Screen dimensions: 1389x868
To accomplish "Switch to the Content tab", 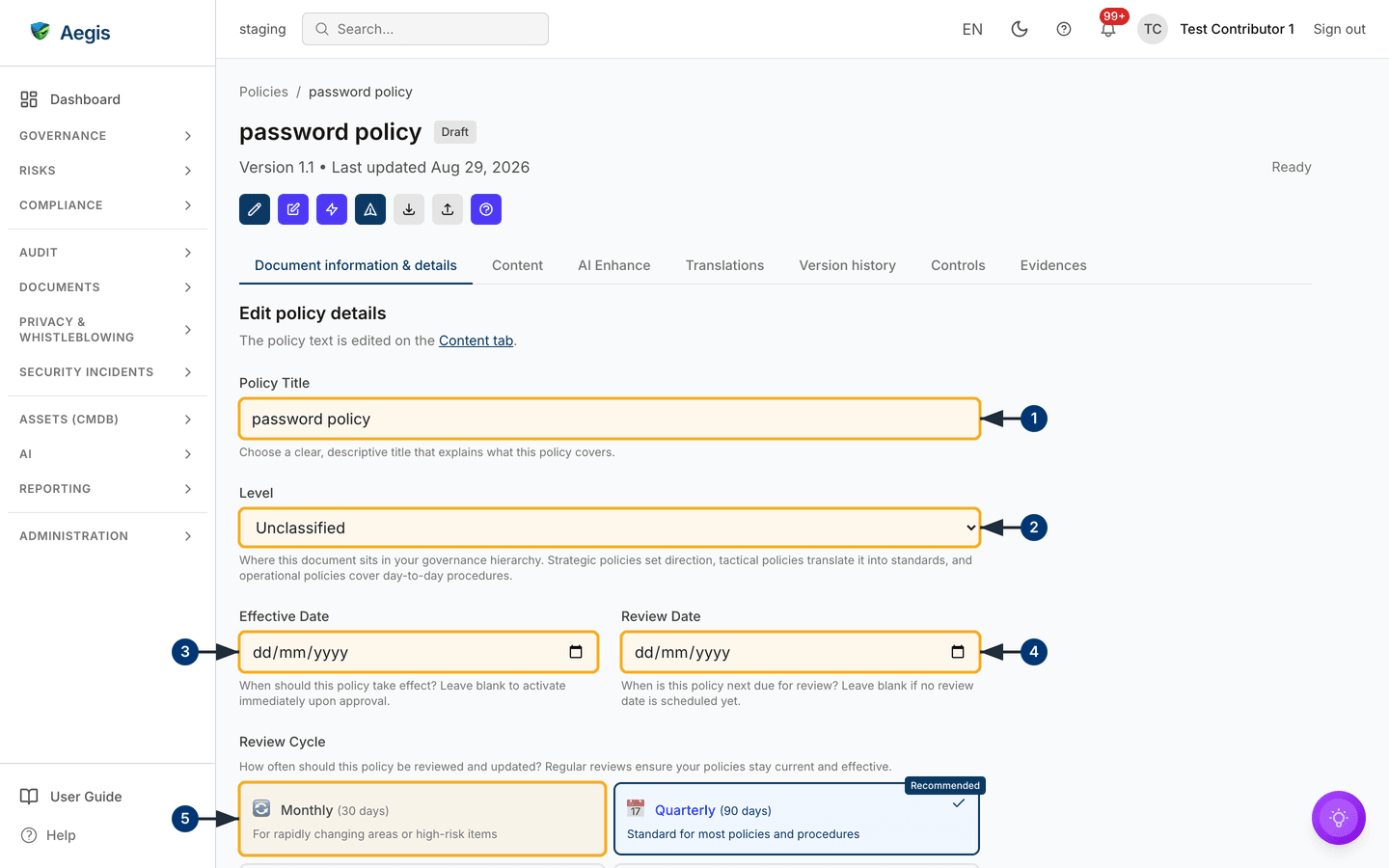I will [x=517, y=265].
